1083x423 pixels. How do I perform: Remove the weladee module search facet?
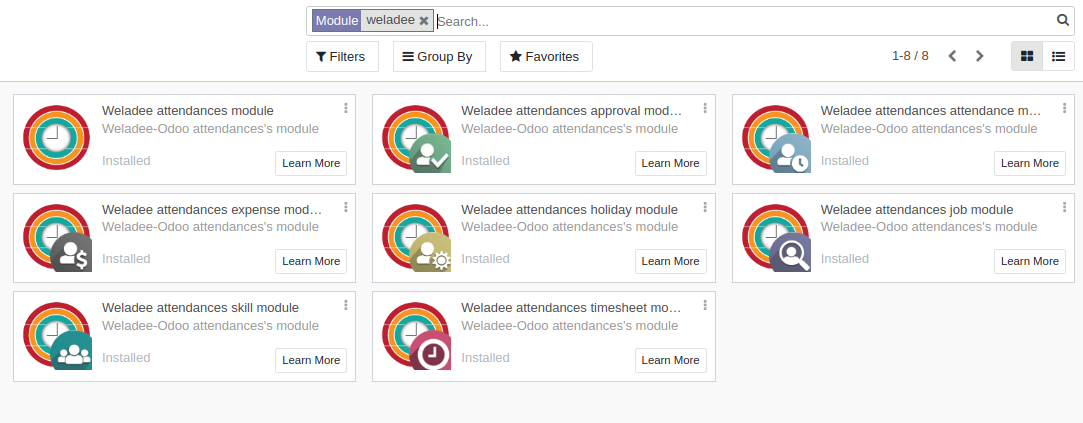click(x=424, y=21)
